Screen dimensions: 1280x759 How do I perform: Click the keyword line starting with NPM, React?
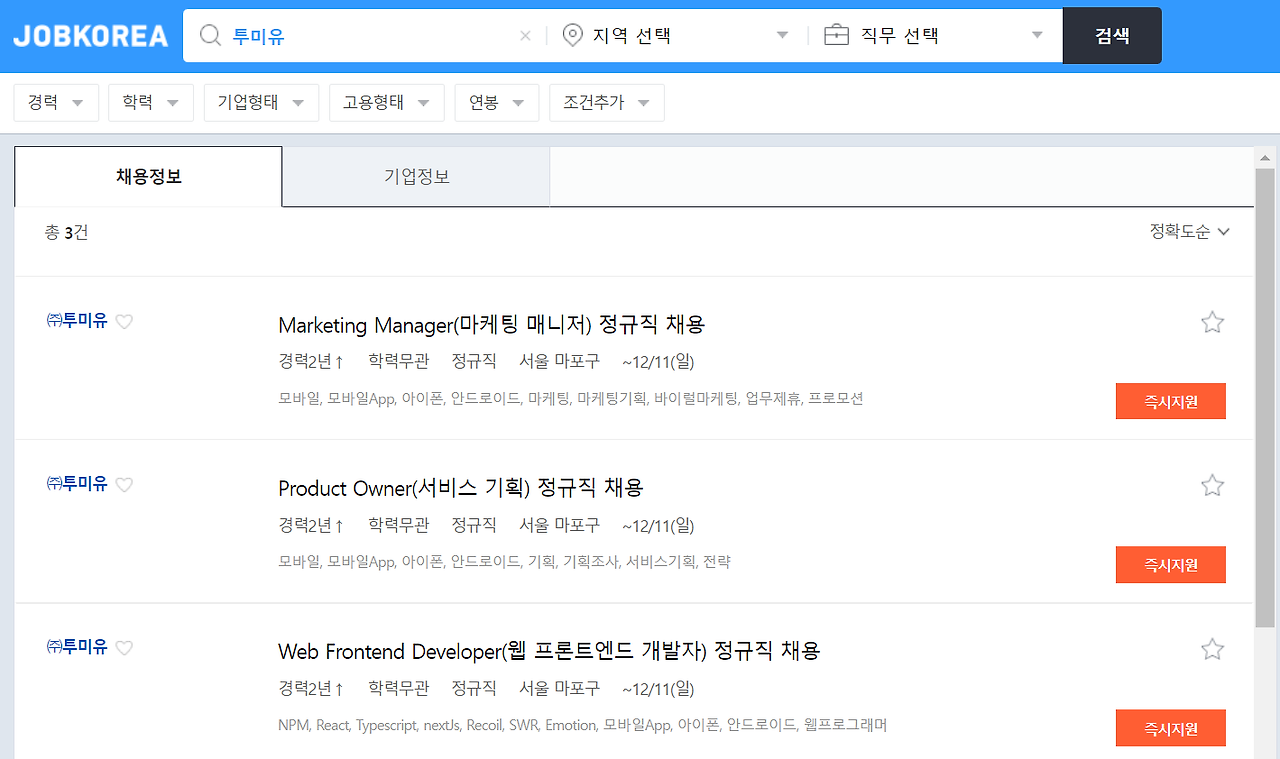click(x=583, y=725)
